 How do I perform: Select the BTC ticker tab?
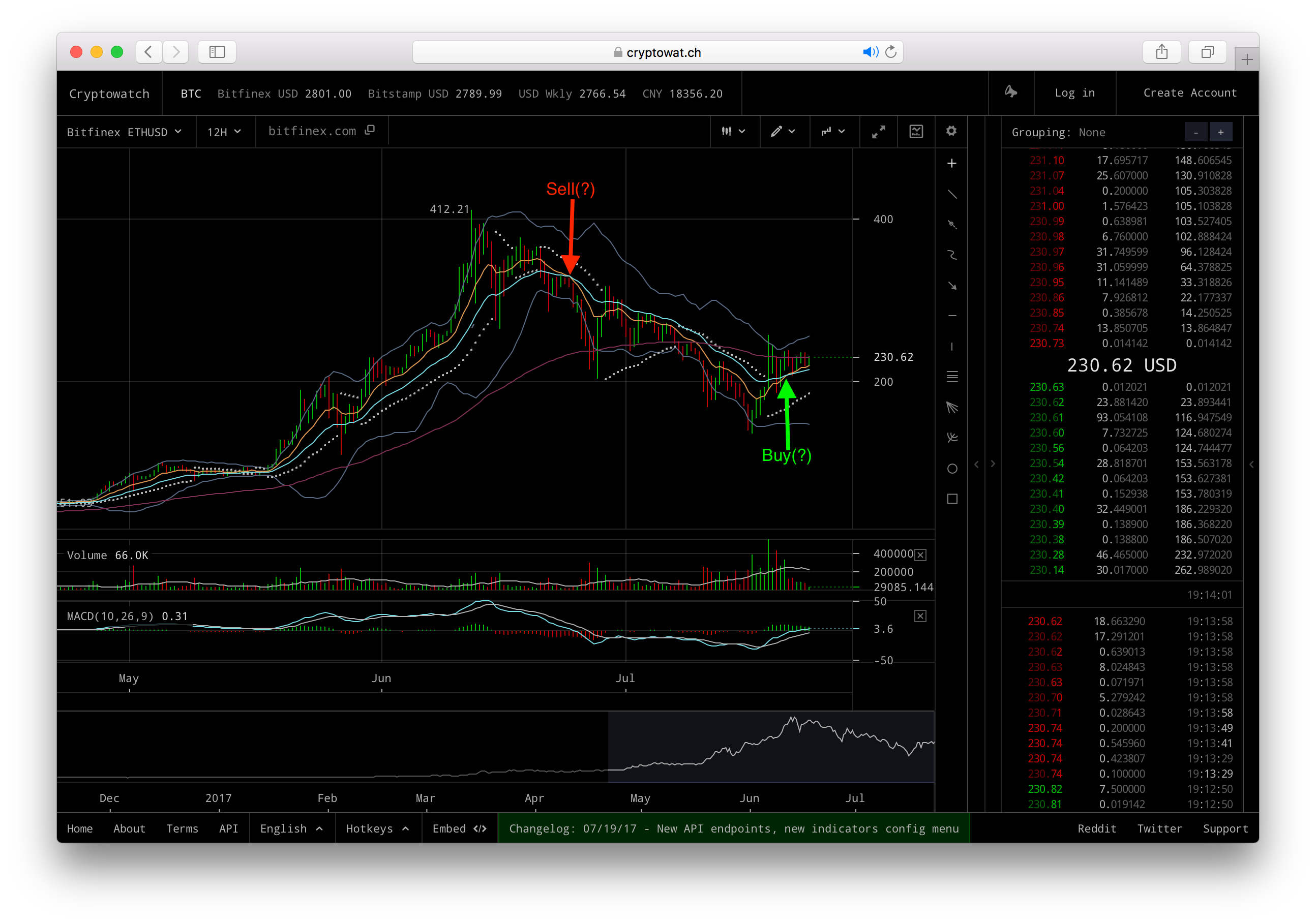(191, 94)
